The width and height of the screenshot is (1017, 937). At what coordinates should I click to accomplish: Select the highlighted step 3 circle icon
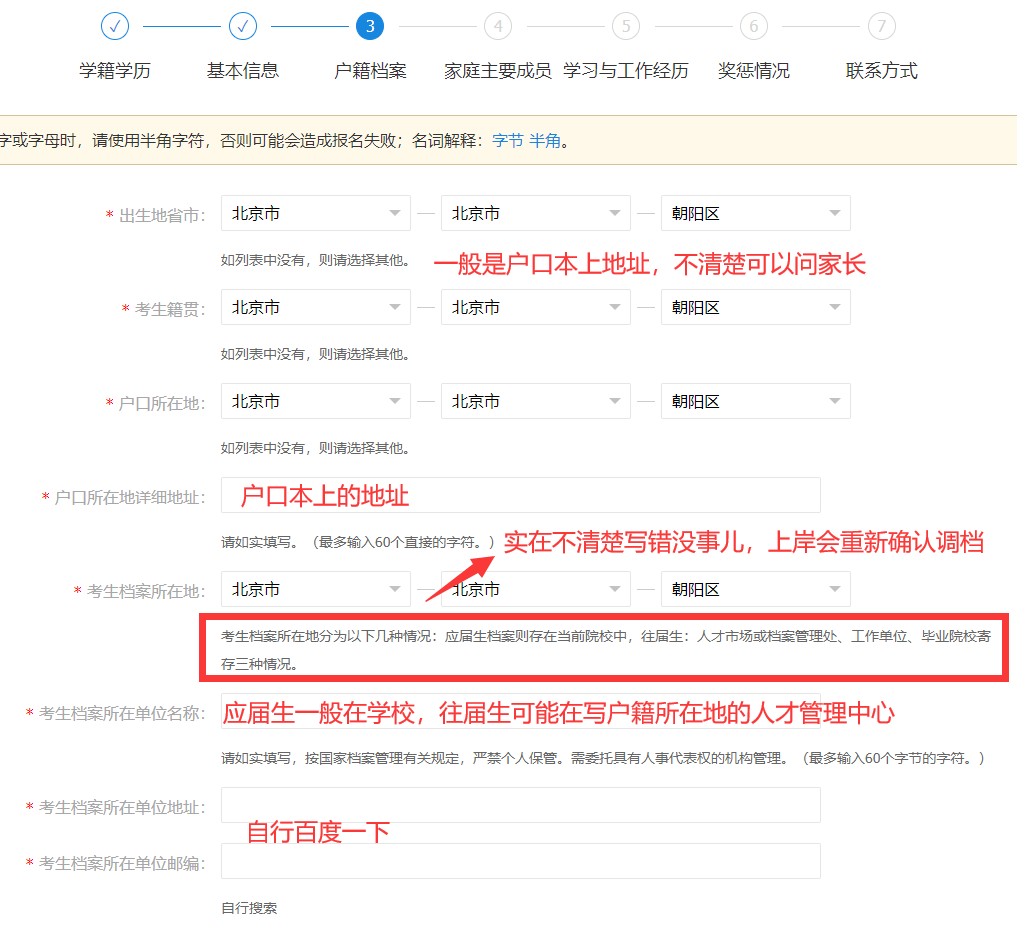point(370,26)
